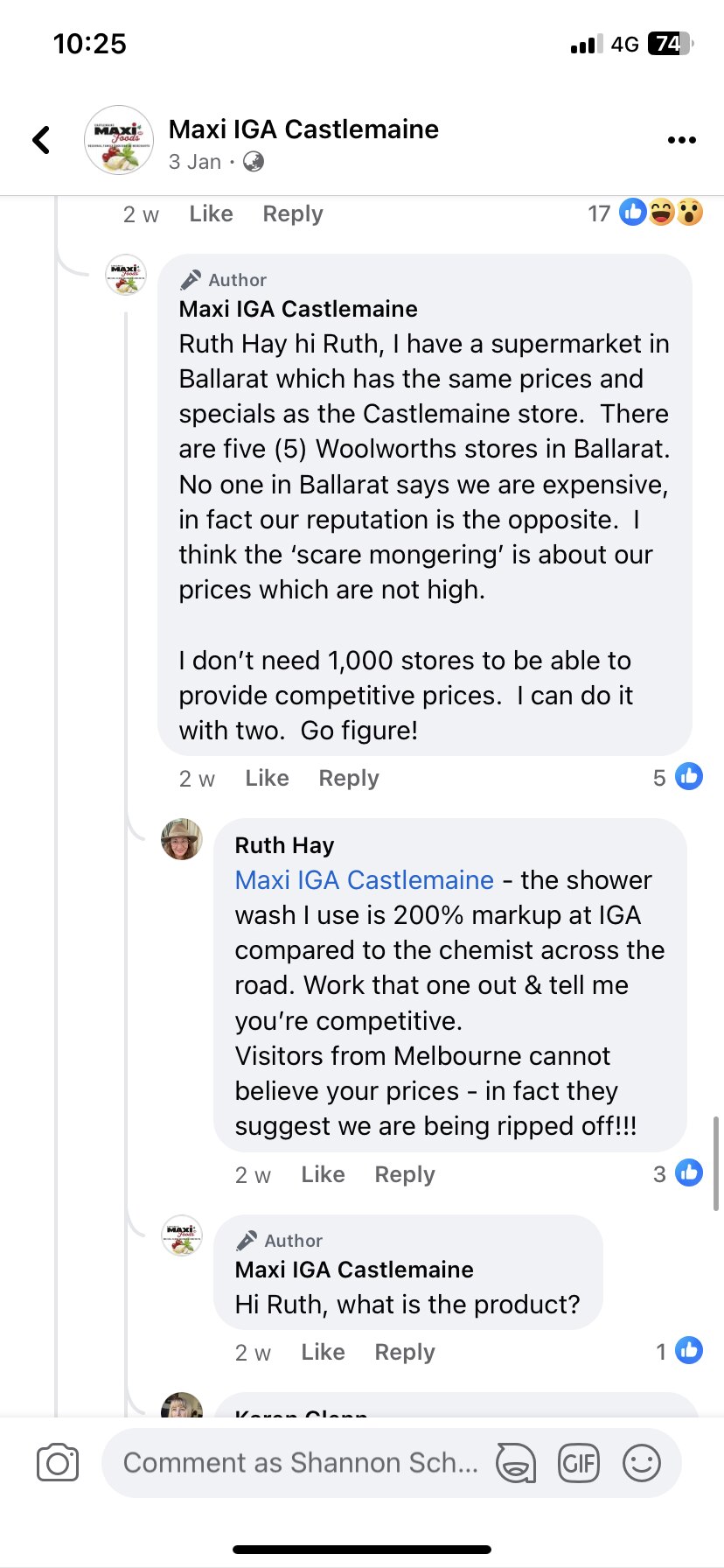Tap the thumbs-up reaction icon showing 17
This screenshot has height=1568, width=724.
tap(631, 213)
